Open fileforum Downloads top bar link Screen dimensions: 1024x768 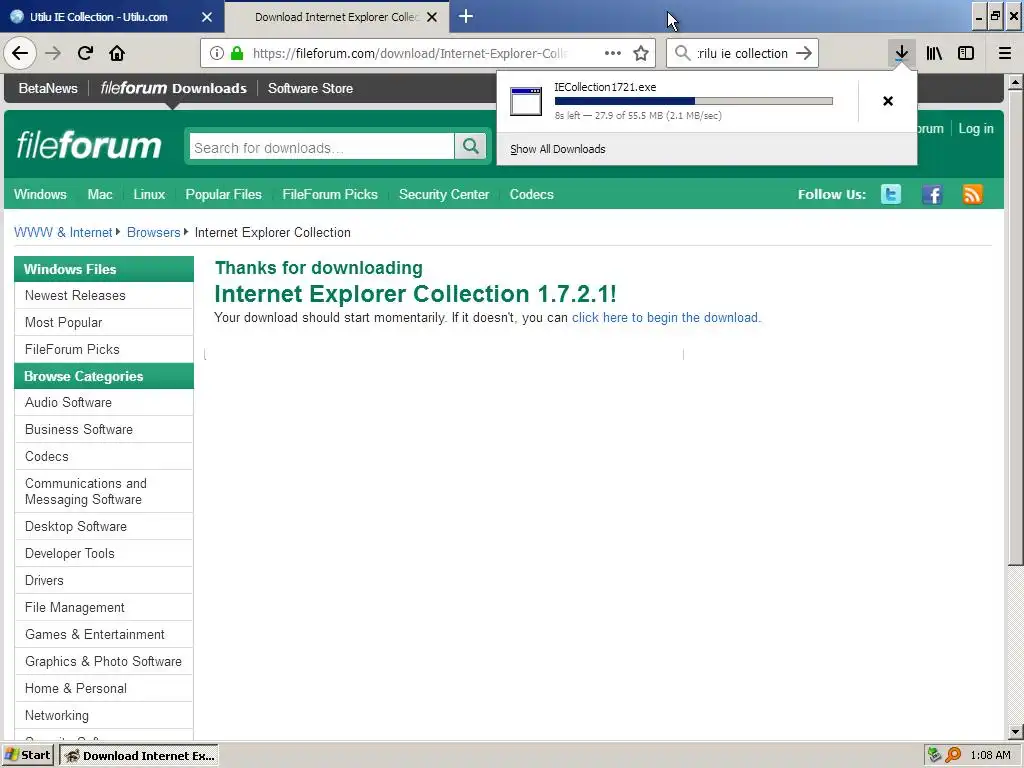(174, 88)
